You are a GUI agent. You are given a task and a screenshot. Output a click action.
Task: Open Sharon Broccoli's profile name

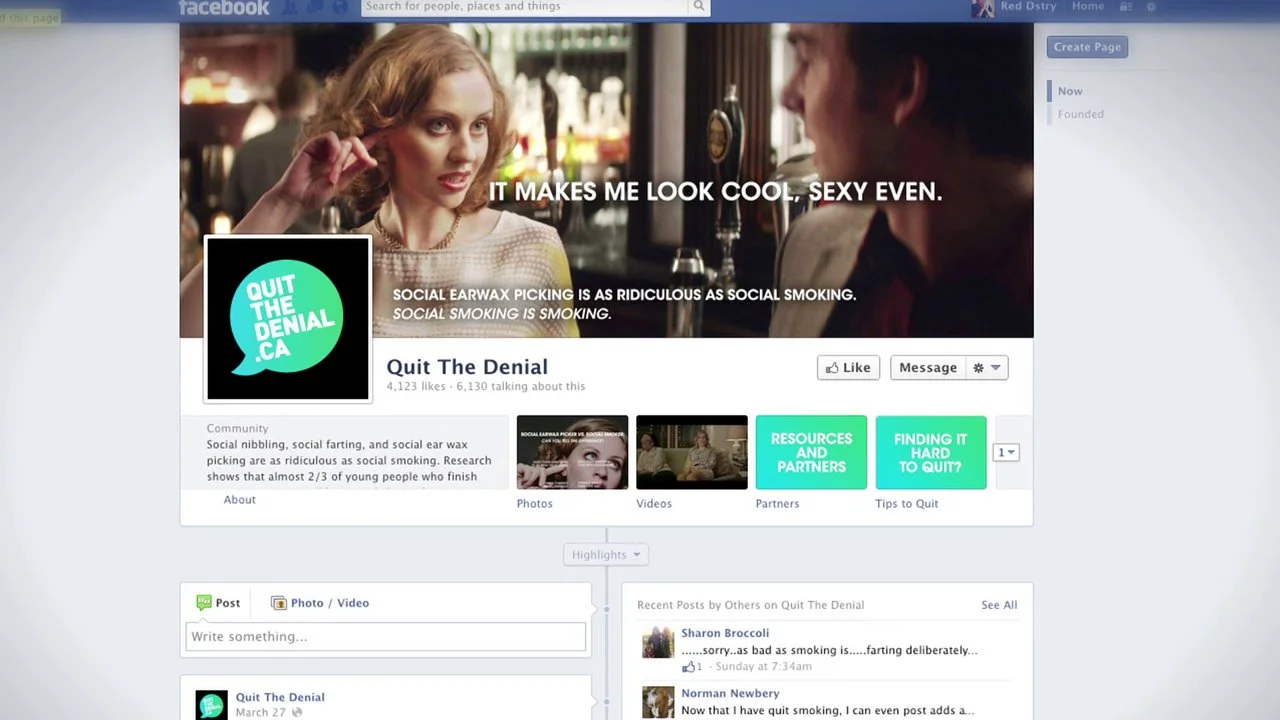point(725,633)
